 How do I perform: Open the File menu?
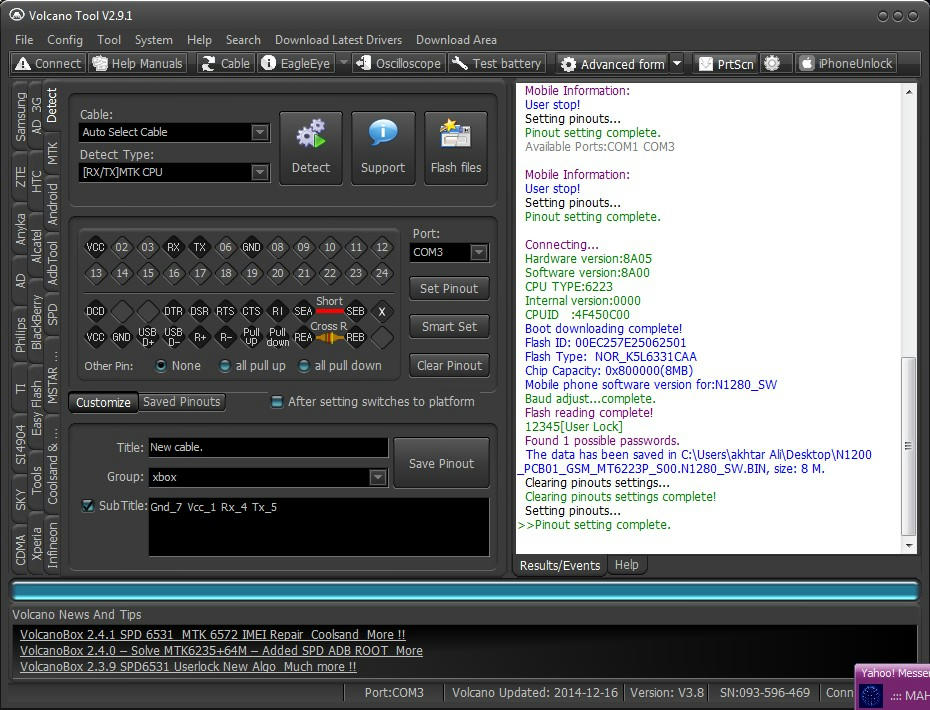coord(24,40)
